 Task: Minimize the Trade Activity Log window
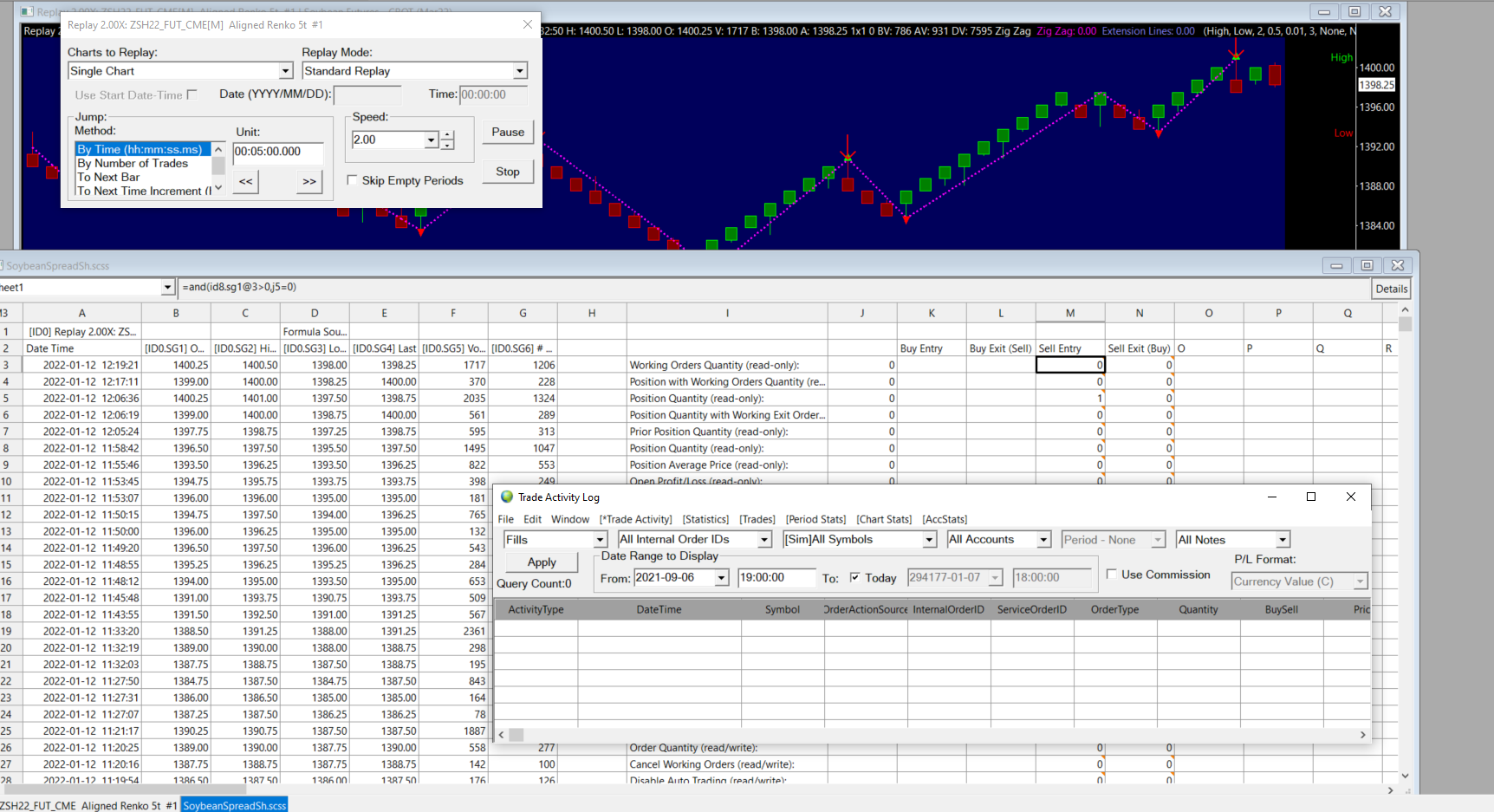click(1272, 497)
